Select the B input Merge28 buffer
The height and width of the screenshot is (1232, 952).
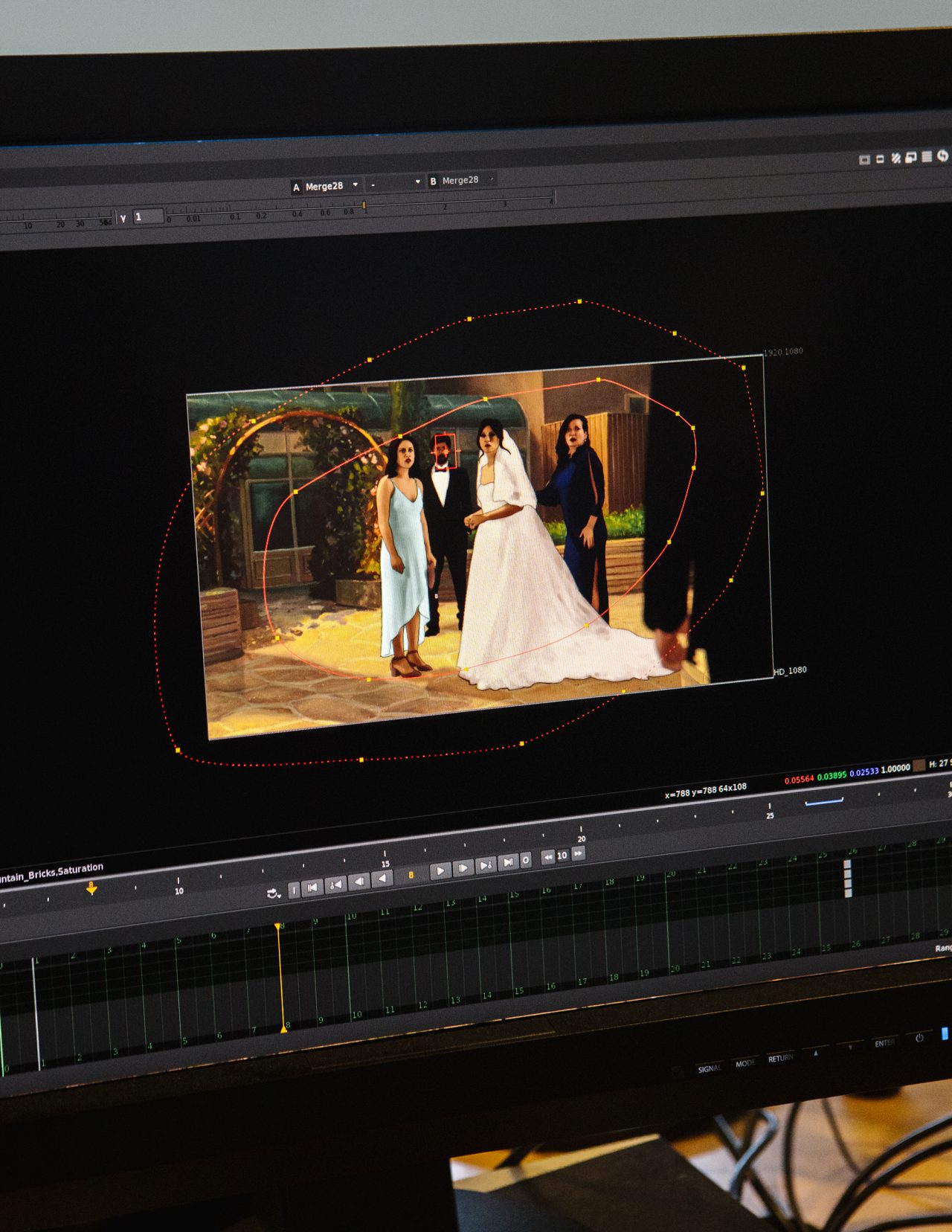(x=460, y=180)
